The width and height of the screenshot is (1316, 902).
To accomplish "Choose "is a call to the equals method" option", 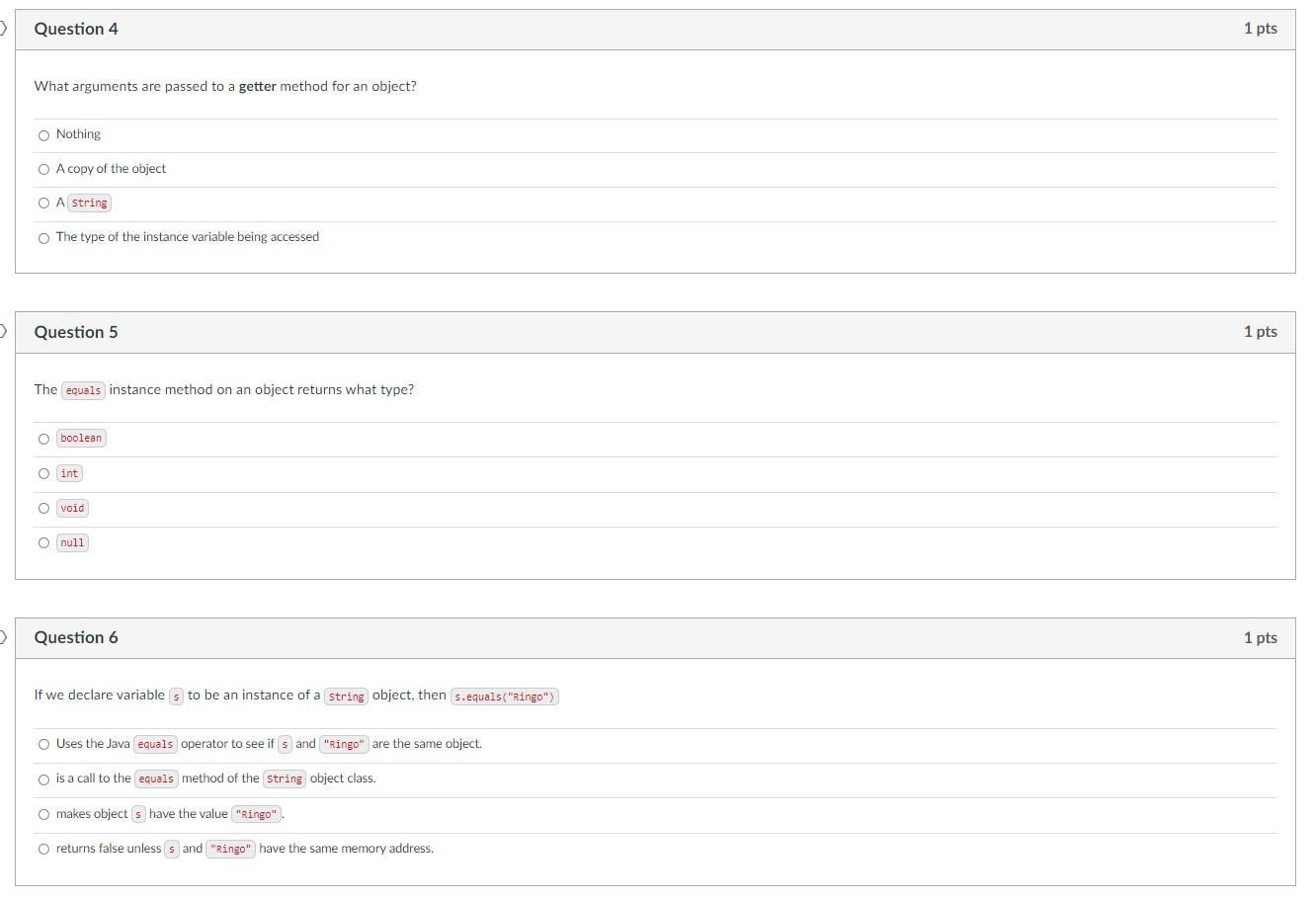I will (x=43, y=780).
